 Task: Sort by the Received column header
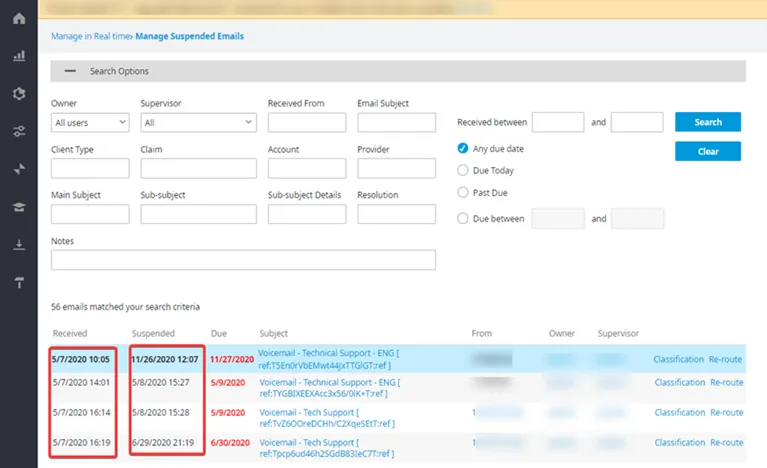coord(70,334)
